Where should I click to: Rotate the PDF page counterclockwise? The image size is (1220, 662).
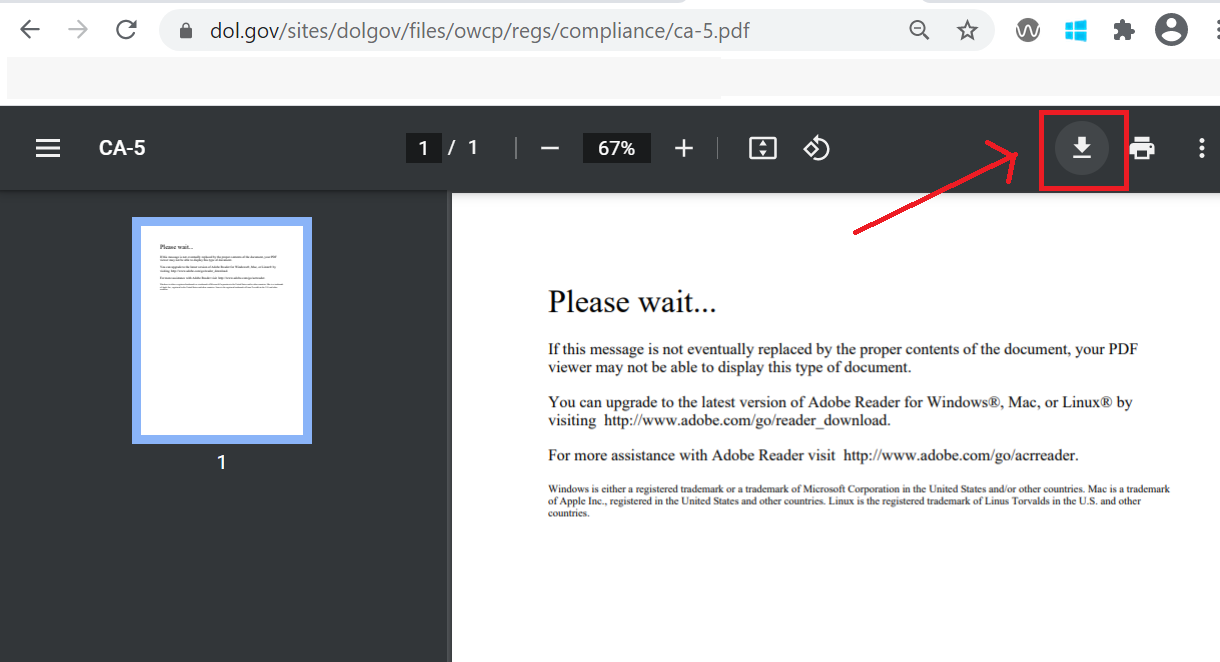click(817, 148)
